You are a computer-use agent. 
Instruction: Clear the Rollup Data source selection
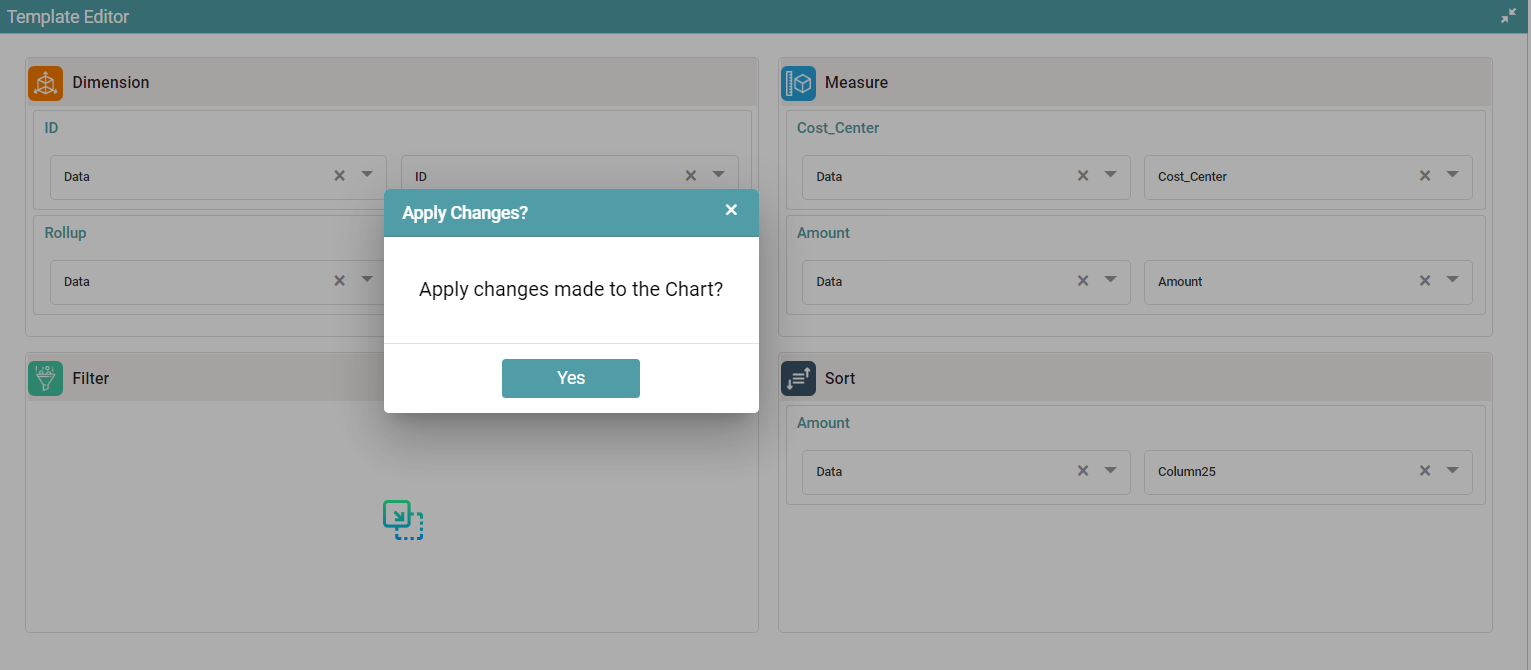pos(339,281)
